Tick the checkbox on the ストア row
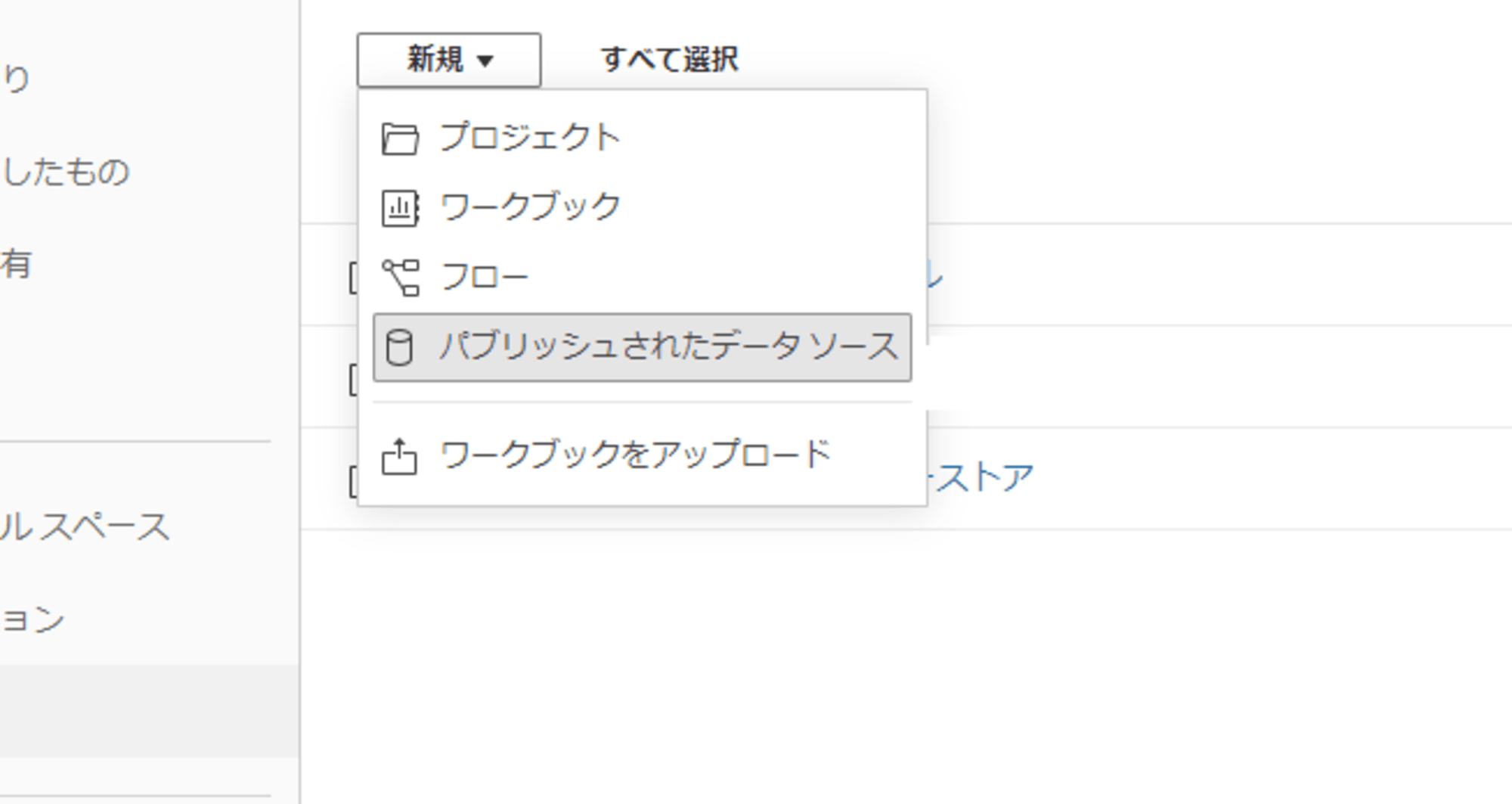 353,481
